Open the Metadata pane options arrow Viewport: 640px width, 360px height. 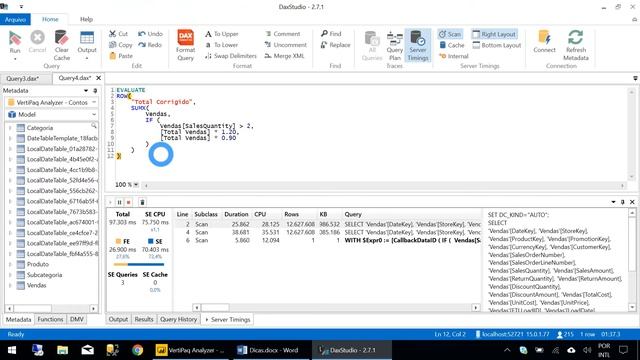click(x=86, y=91)
